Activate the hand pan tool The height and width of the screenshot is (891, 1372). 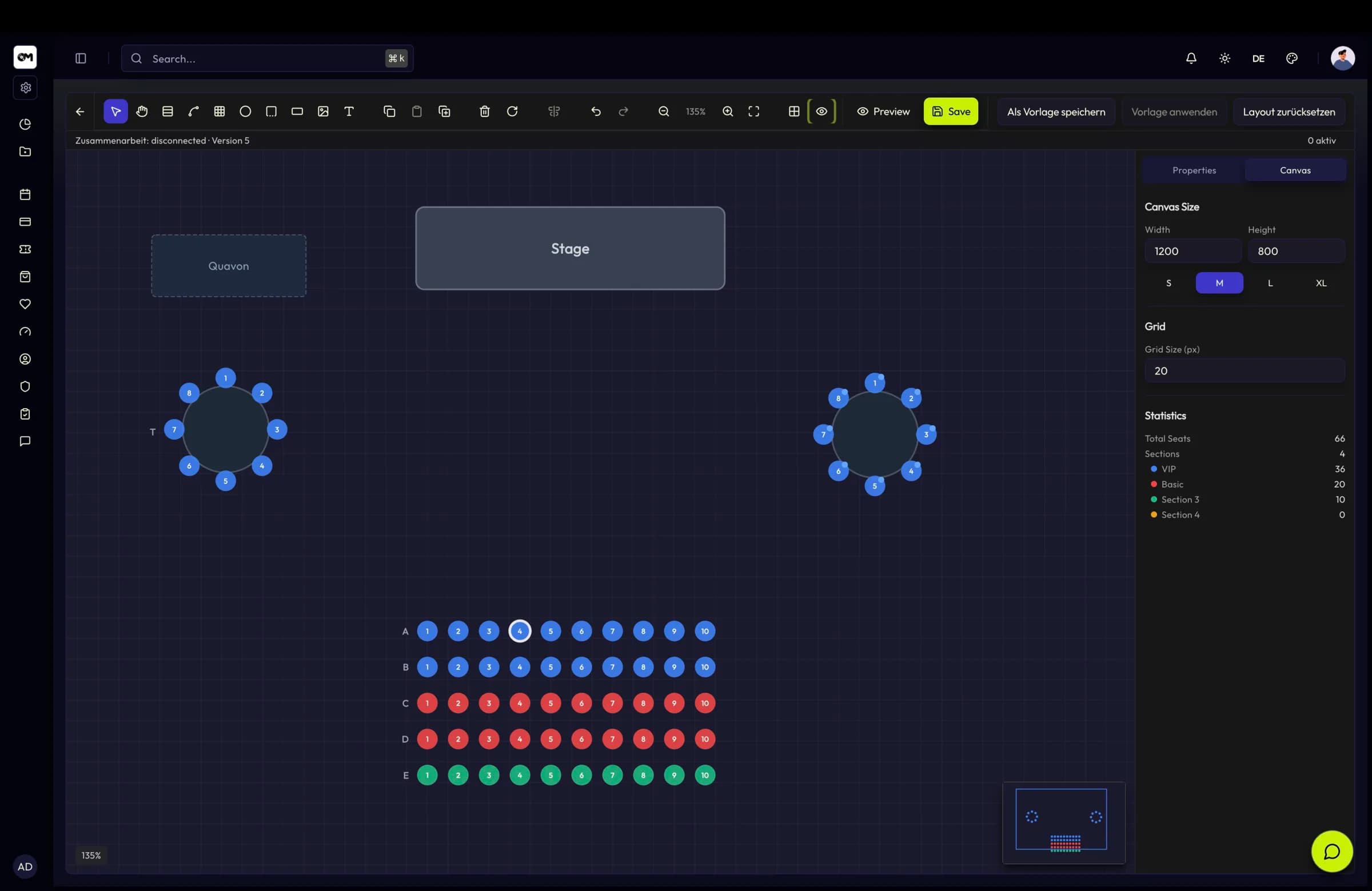(x=142, y=111)
